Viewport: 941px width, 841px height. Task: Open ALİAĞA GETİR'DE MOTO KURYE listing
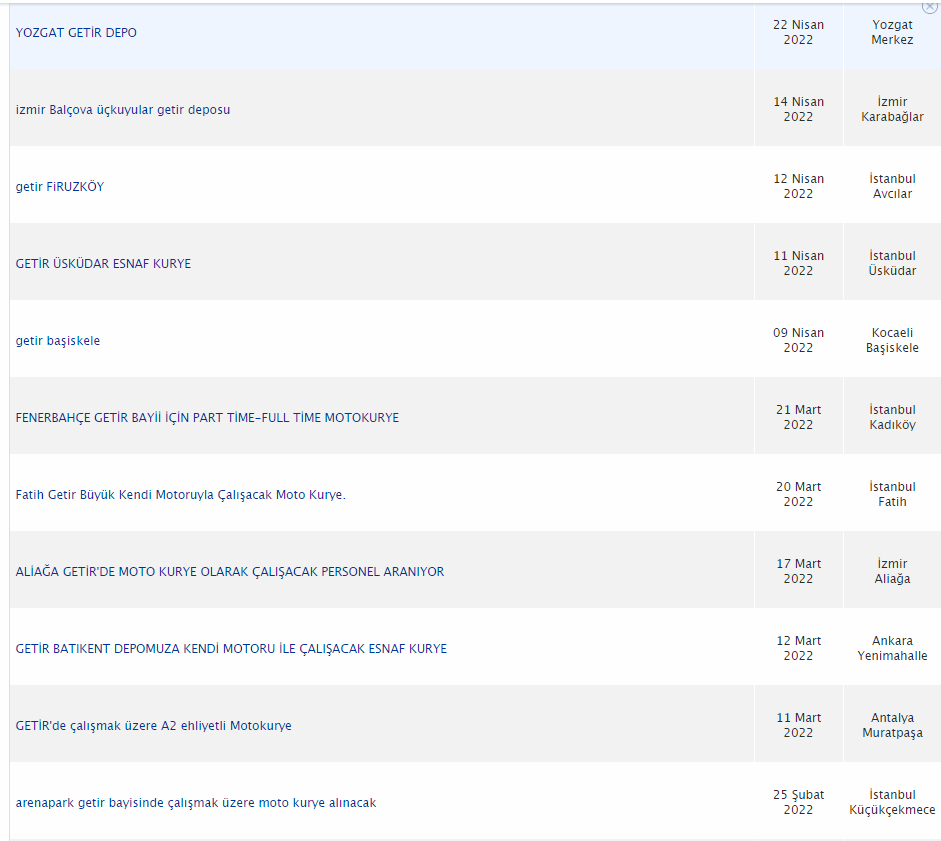(x=230, y=571)
